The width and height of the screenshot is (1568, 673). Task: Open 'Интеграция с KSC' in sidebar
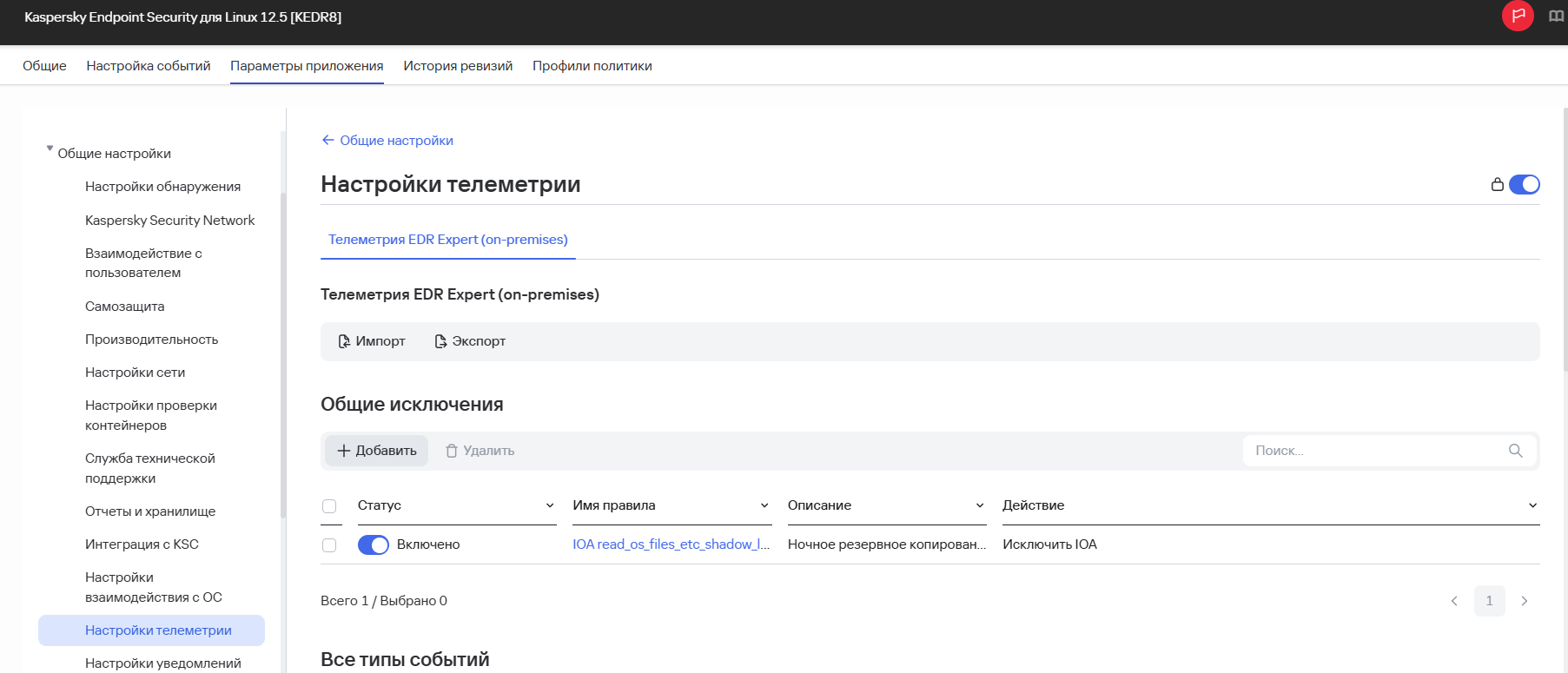point(142,544)
